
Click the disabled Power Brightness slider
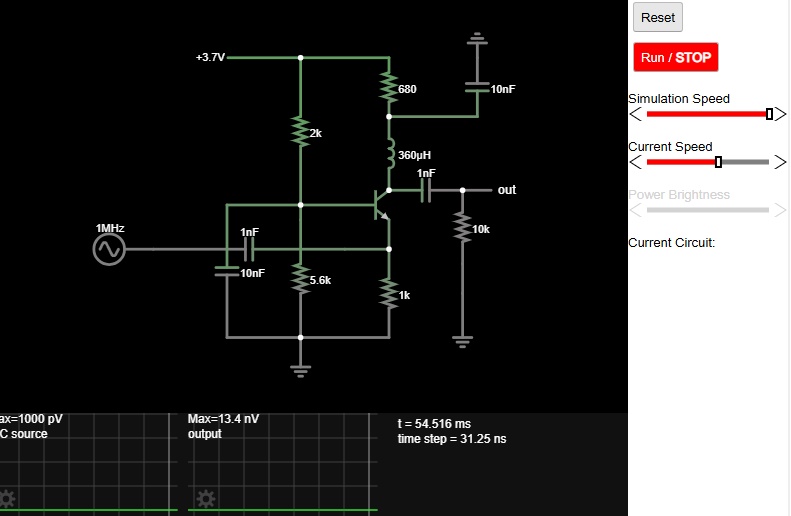click(707, 210)
